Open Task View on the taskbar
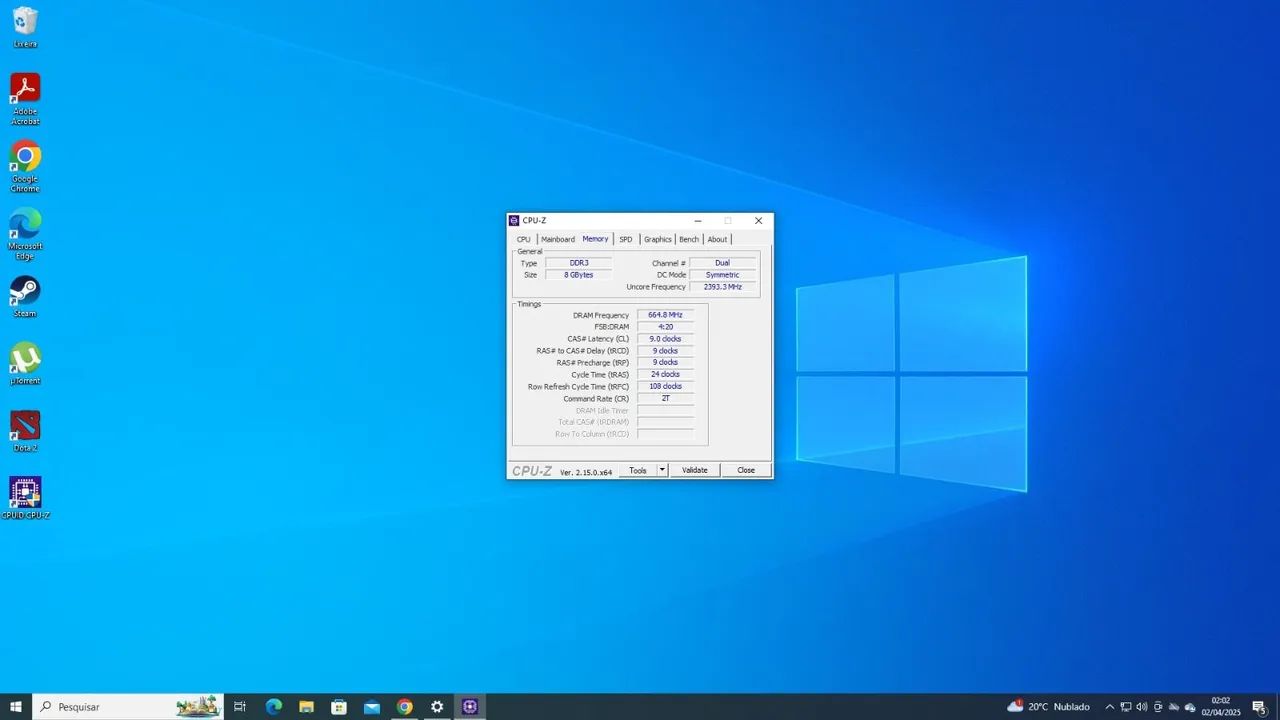 [240, 707]
